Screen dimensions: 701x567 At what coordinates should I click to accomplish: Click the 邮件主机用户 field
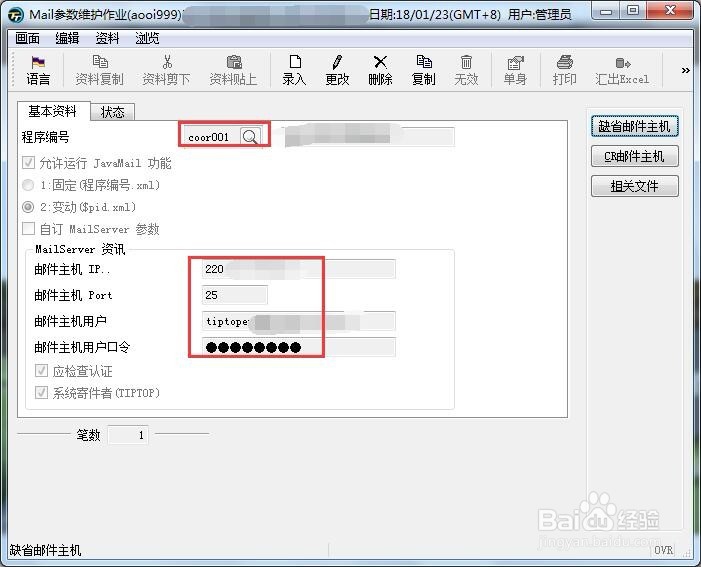click(298, 321)
